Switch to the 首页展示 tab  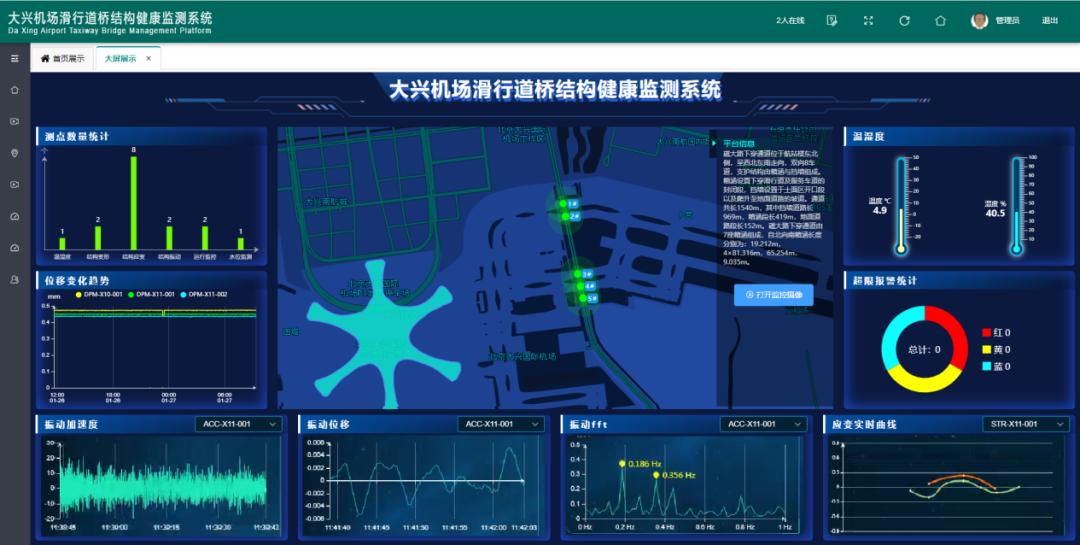tap(63, 59)
